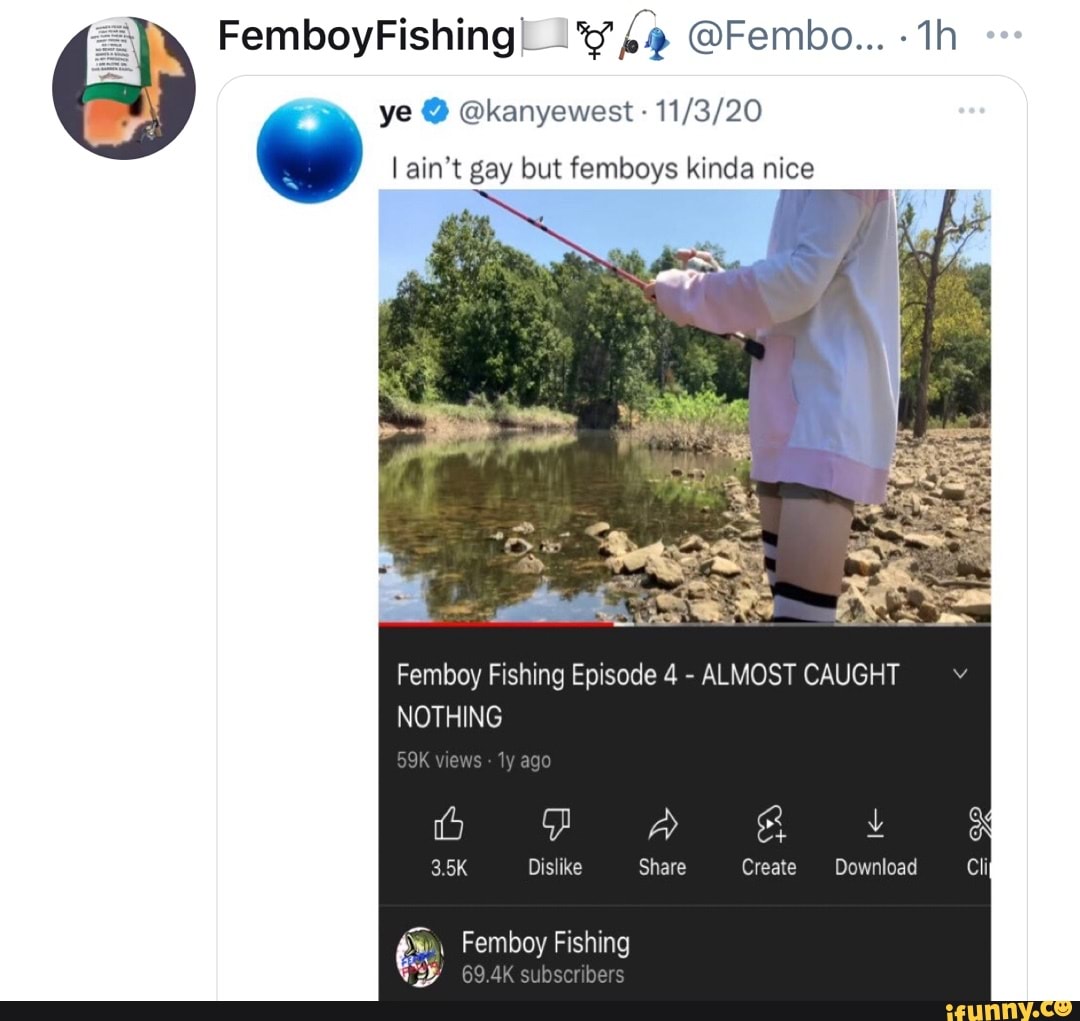Open the post options ellipsis menu
This screenshot has width=1080, height=1021.
point(1003,33)
